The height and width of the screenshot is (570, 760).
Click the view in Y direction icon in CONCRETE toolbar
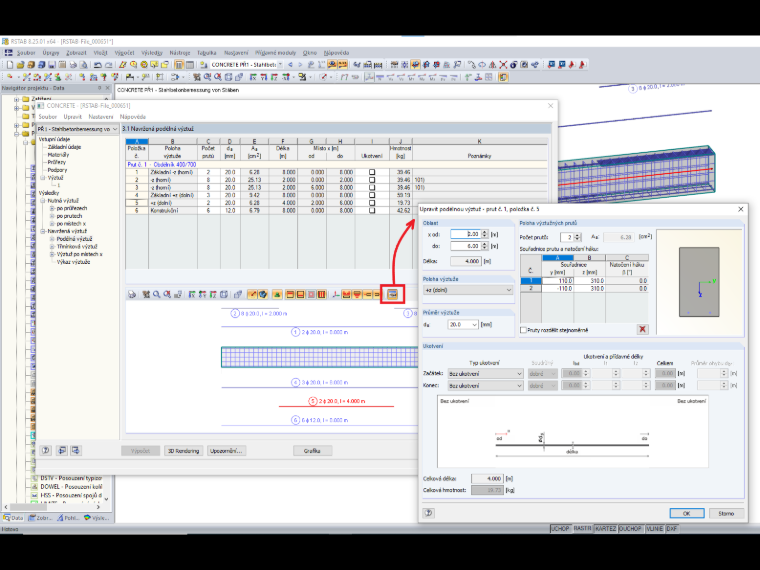click(x=203, y=295)
